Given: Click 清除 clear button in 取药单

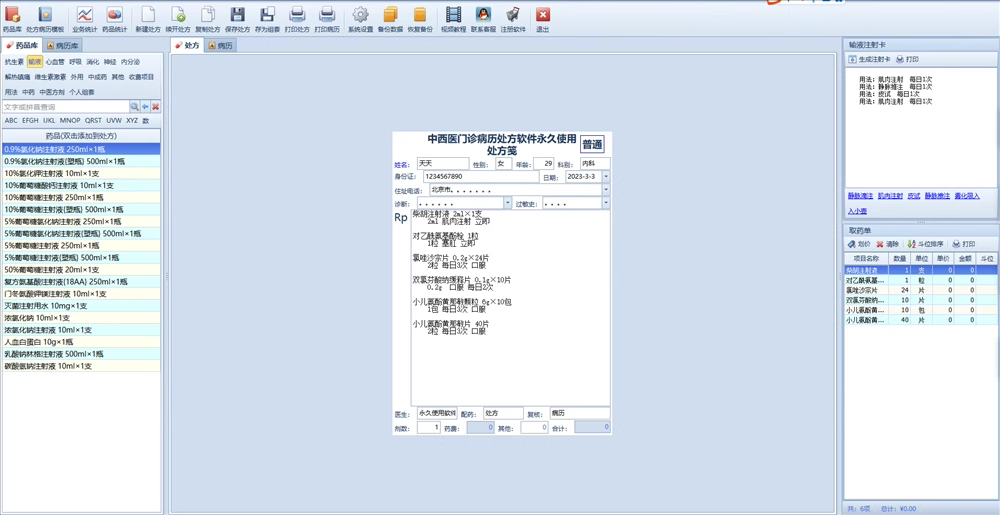Looking at the screenshot, I should click(888, 244).
